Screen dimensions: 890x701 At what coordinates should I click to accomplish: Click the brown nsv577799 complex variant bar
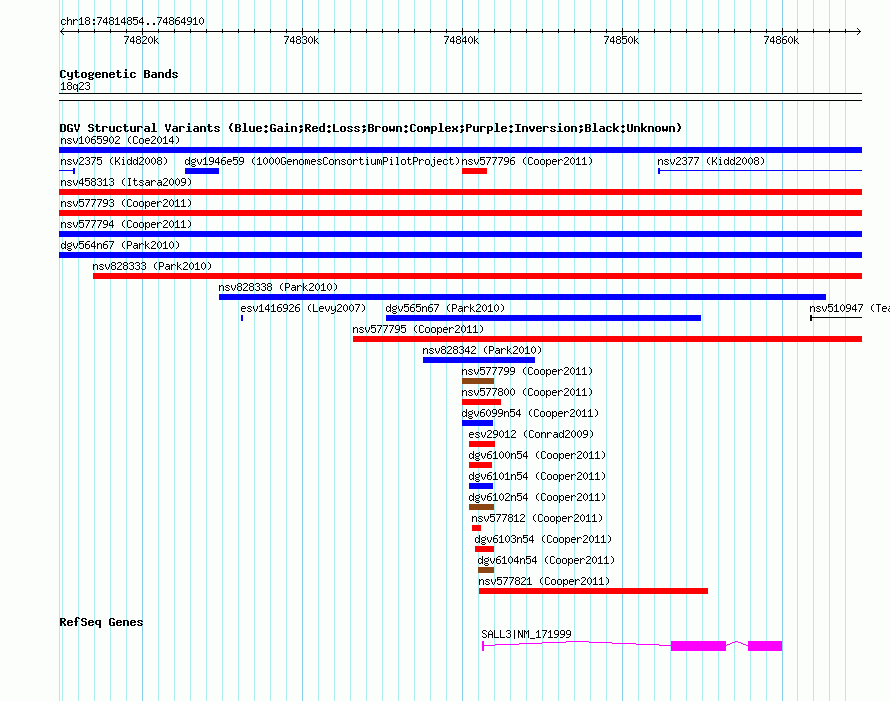(477, 381)
